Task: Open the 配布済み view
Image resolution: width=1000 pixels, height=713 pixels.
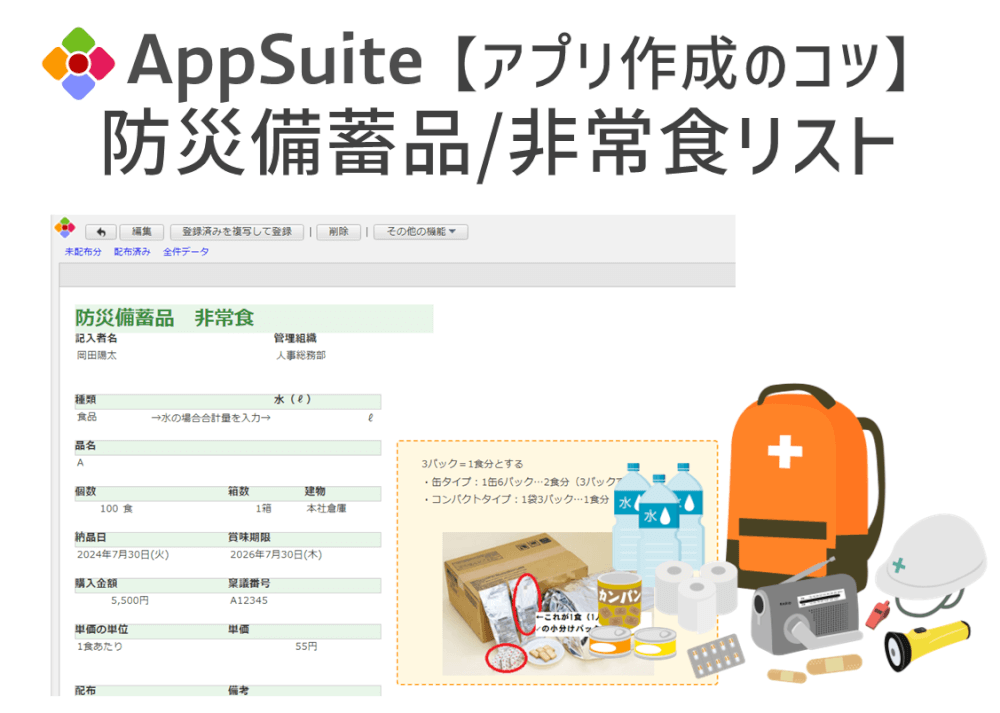Action: click(132, 252)
